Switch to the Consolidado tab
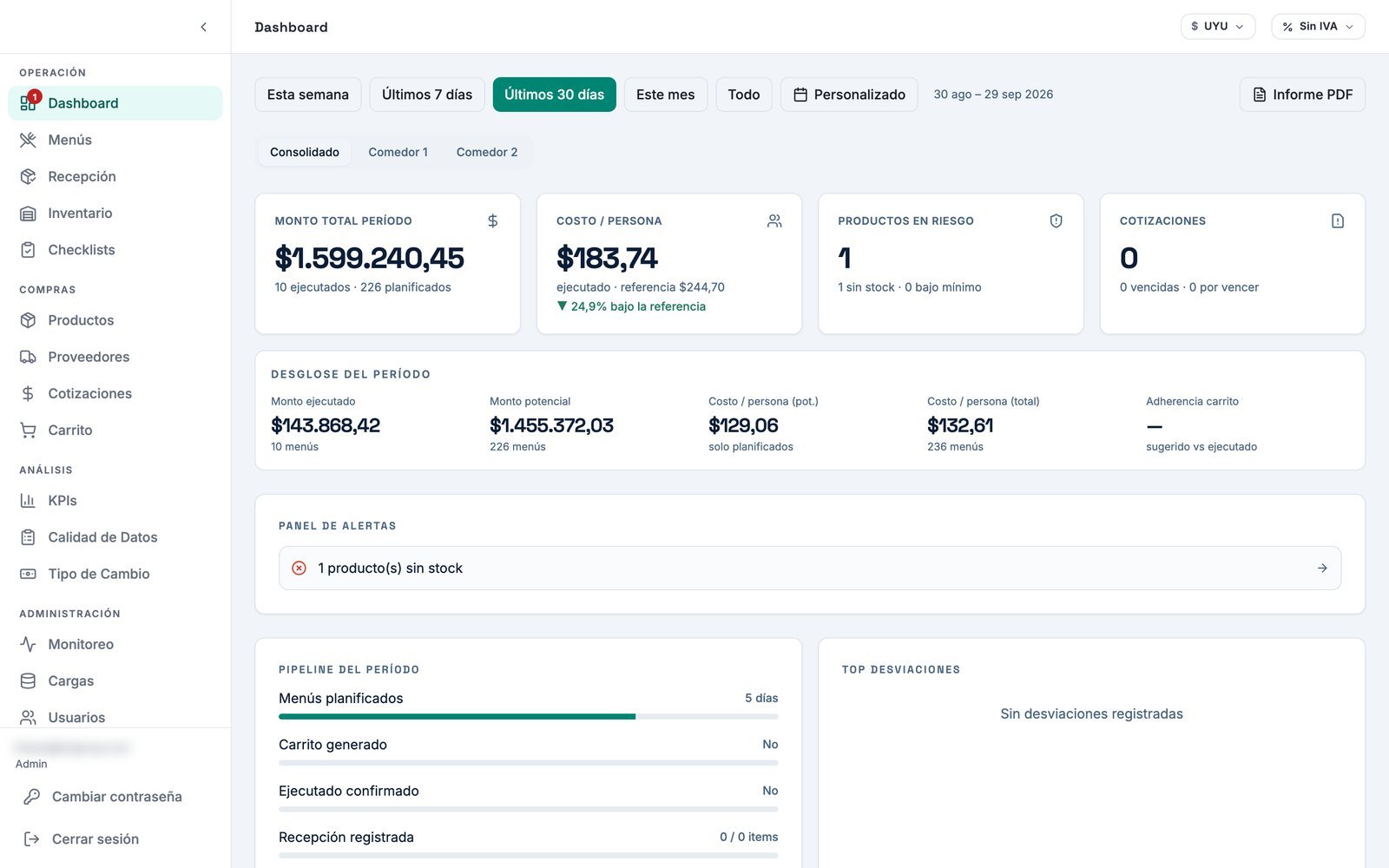This screenshot has width=1389, height=868. (305, 152)
